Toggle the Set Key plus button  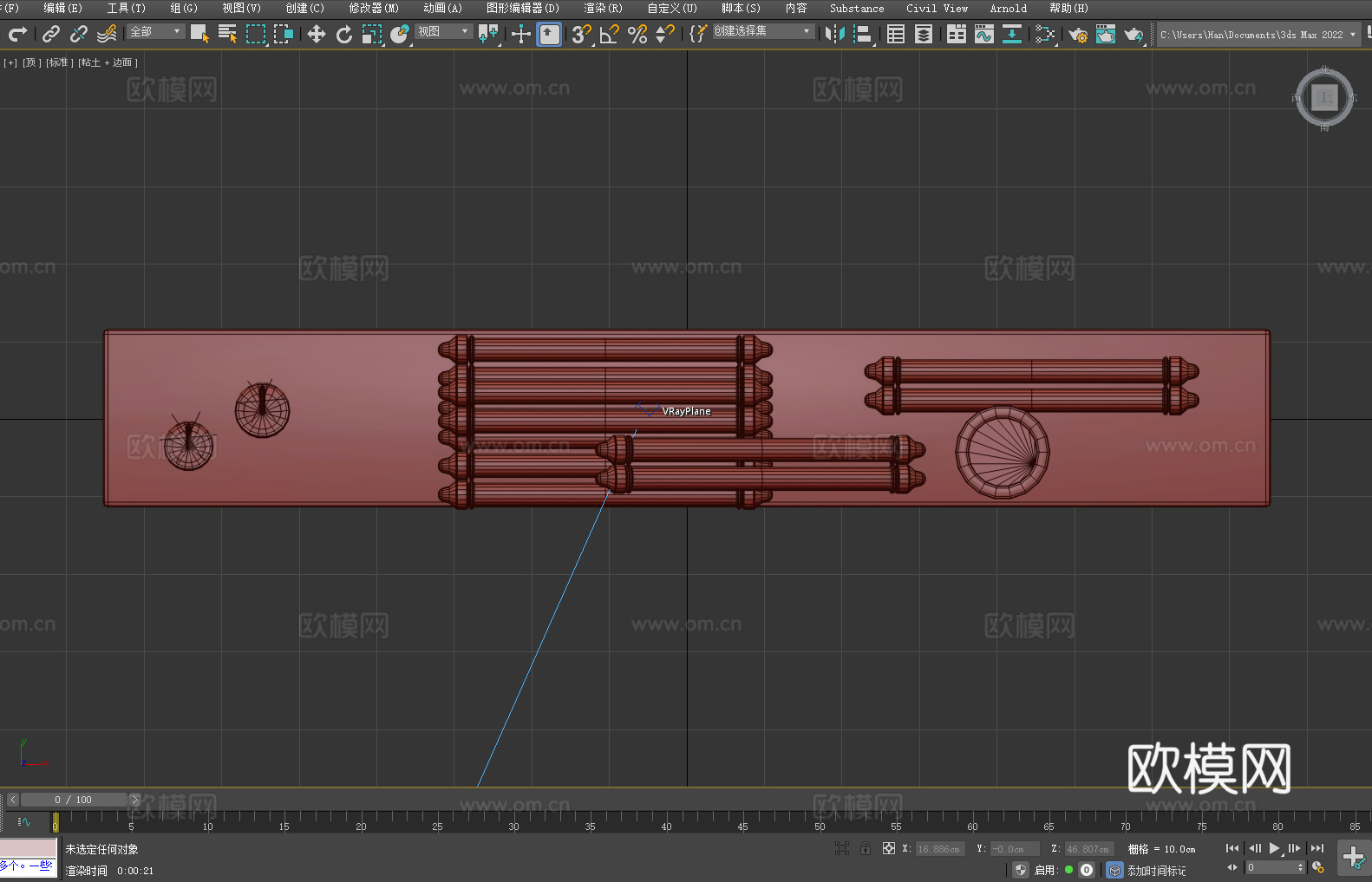pyautogui.click(x=1354, y=858)
